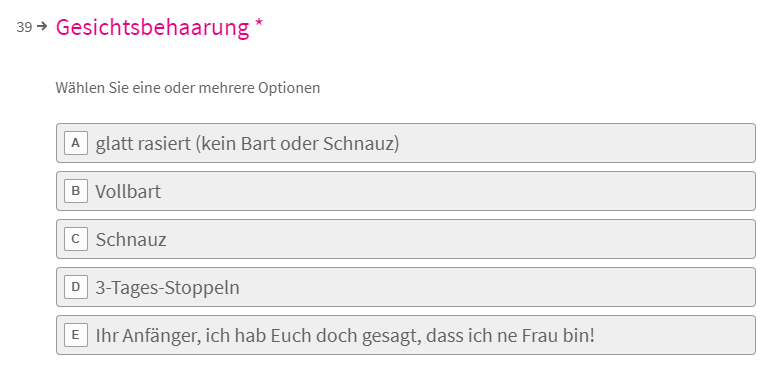The height and width of the screenshot is (374, 771).
Task: Click the 'Gesichtsbehaarung' question heading
Action: (152, 28)
